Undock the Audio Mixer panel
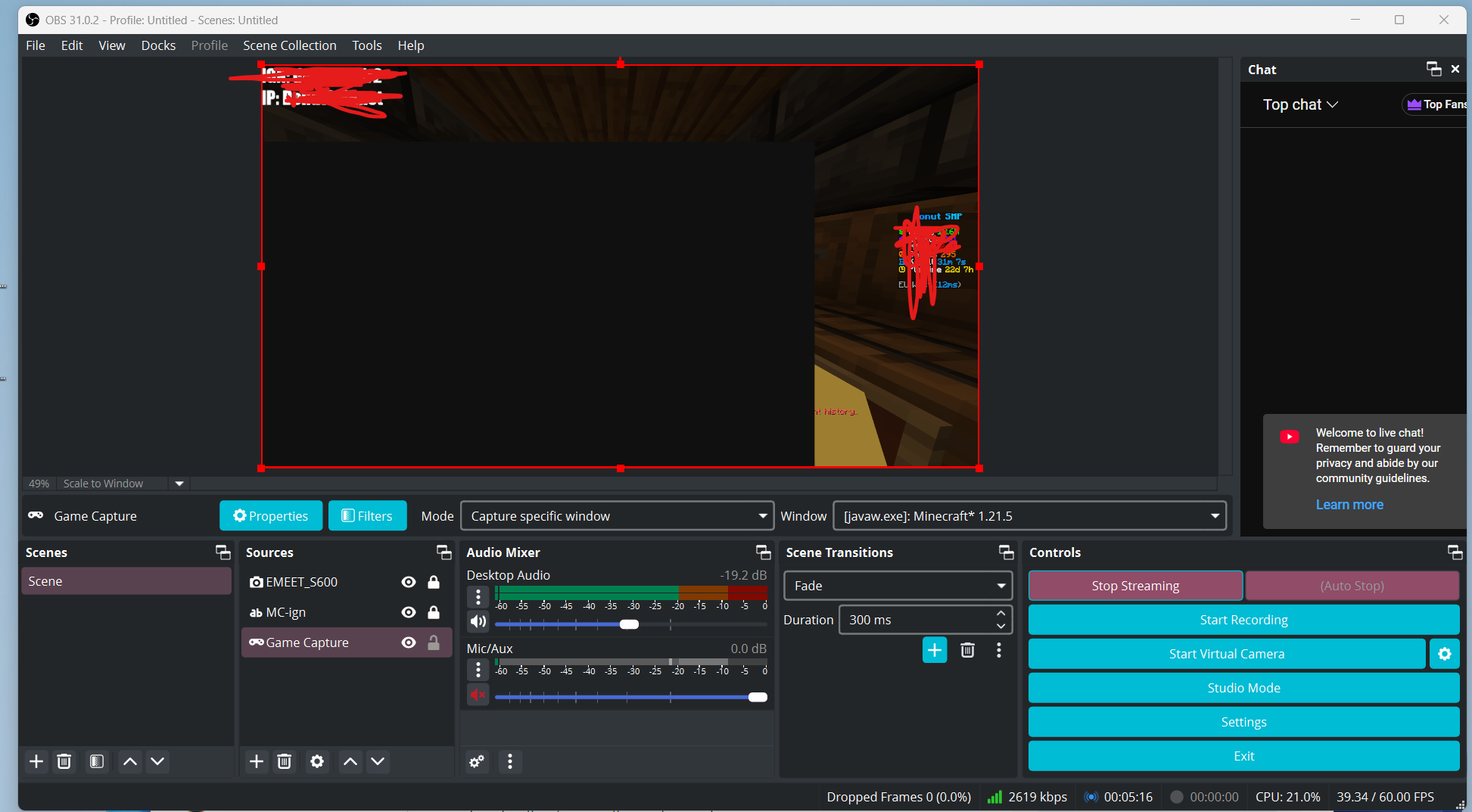 coord(763,552)
